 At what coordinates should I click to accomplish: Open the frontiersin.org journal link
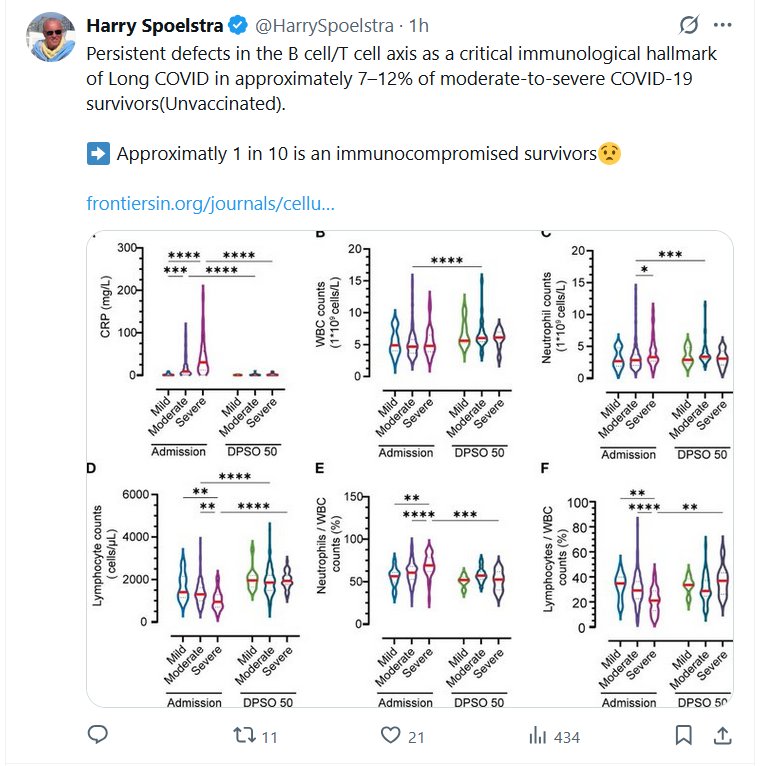coord(210,204)
